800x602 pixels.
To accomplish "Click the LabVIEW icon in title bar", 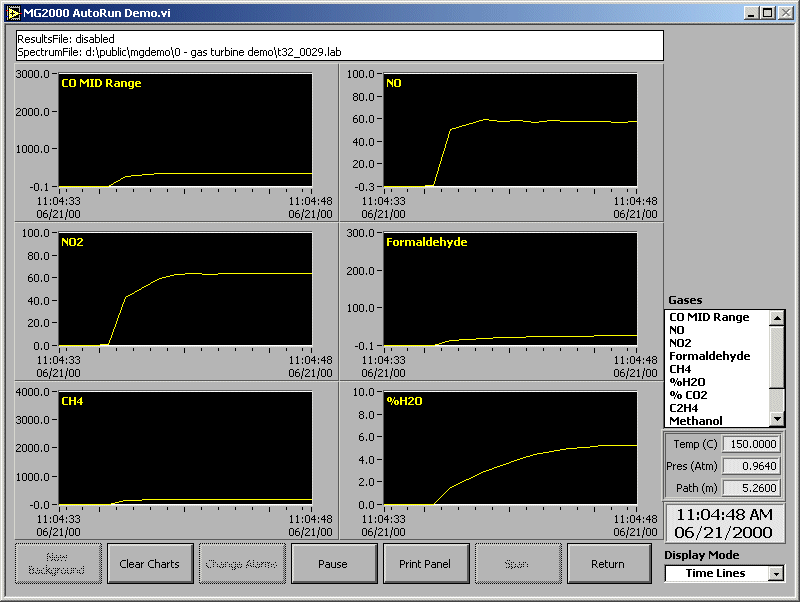I will click(13, 13).
